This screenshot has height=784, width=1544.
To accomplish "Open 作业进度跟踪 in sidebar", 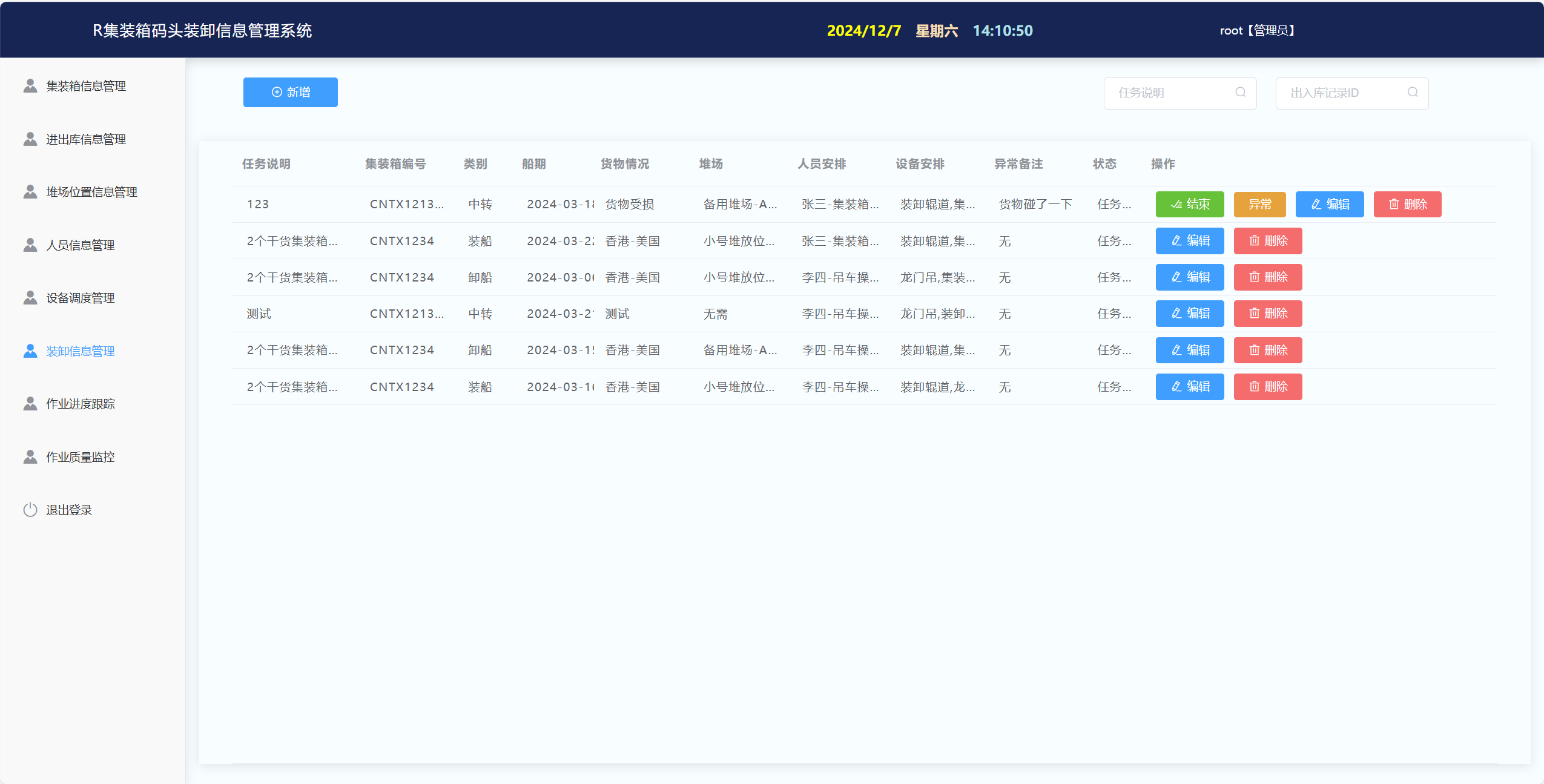I will pyautogui.click(x=80, y=404).
